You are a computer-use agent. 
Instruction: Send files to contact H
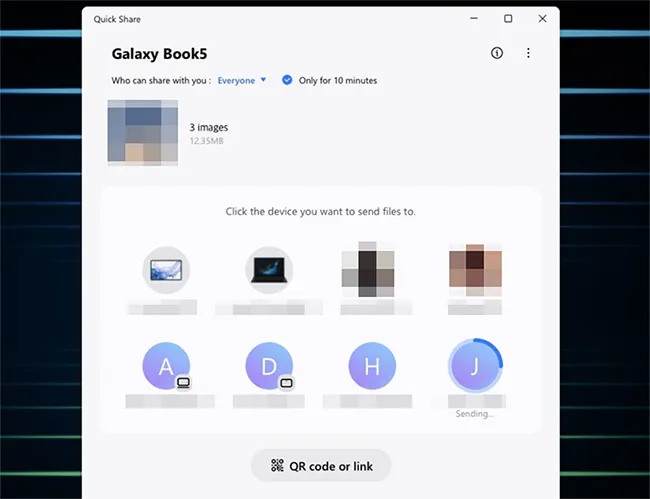click(372, 366)
